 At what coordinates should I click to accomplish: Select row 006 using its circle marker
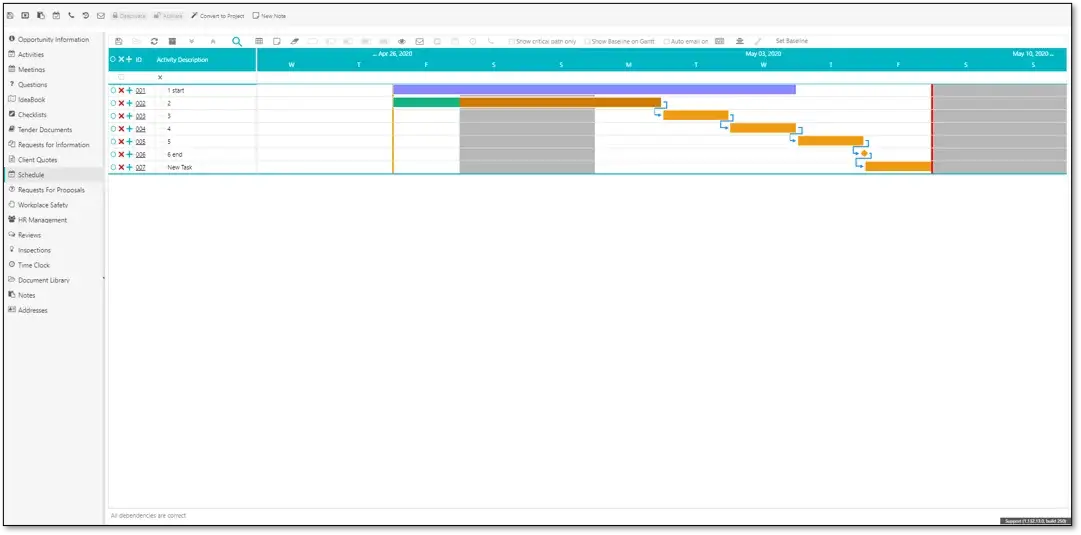tap(113, 154)
